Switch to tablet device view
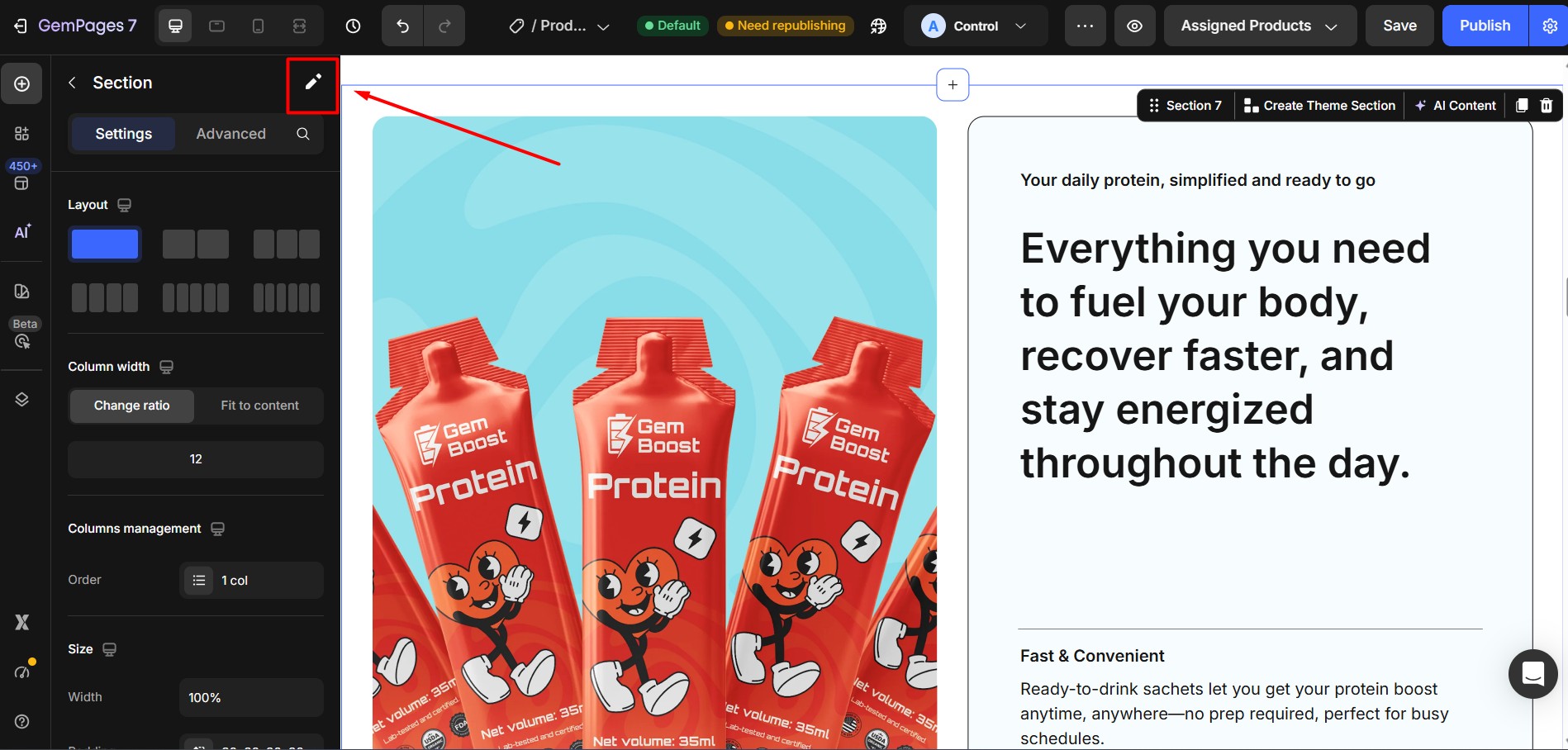Viewport: 1568px width, 750px height. [x=216, y=26]
